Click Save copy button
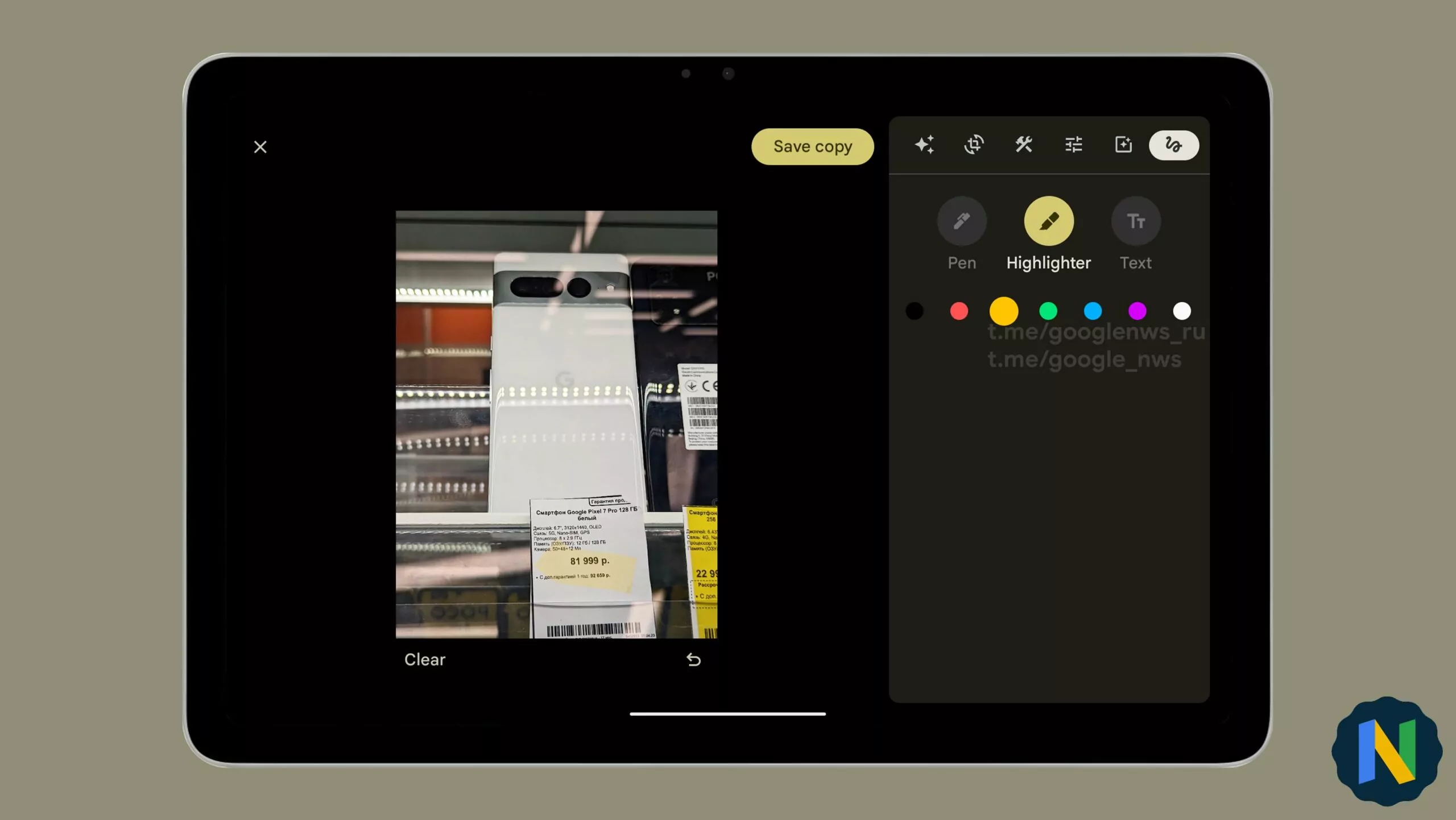Screen dimensions: 1456x820 tap(812, 146)
